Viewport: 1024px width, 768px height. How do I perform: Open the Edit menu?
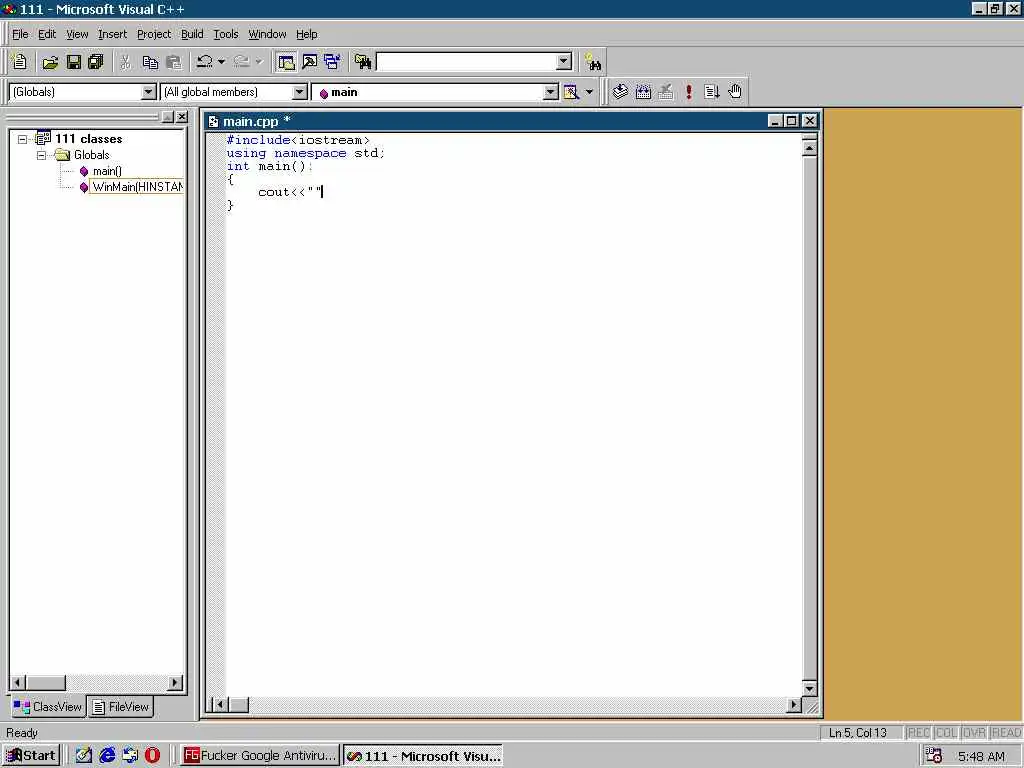(x=46, y=34)
